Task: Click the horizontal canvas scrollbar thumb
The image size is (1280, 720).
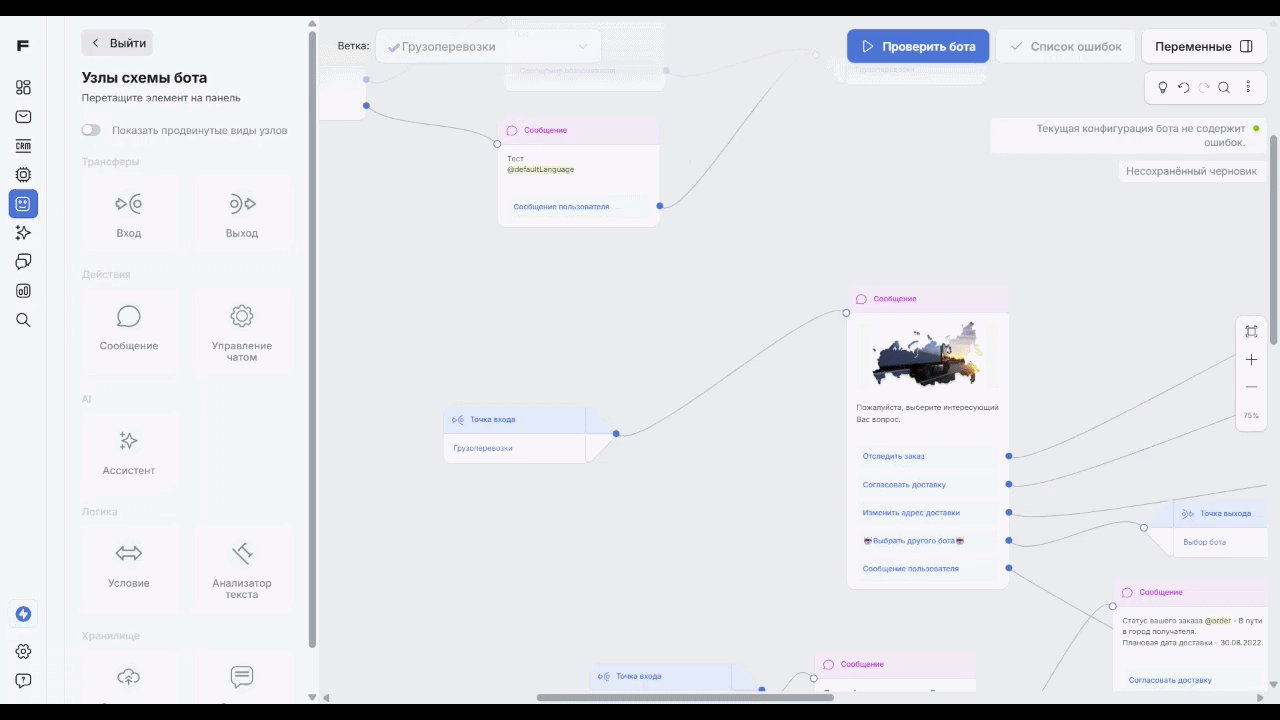Action: (685, 697)
